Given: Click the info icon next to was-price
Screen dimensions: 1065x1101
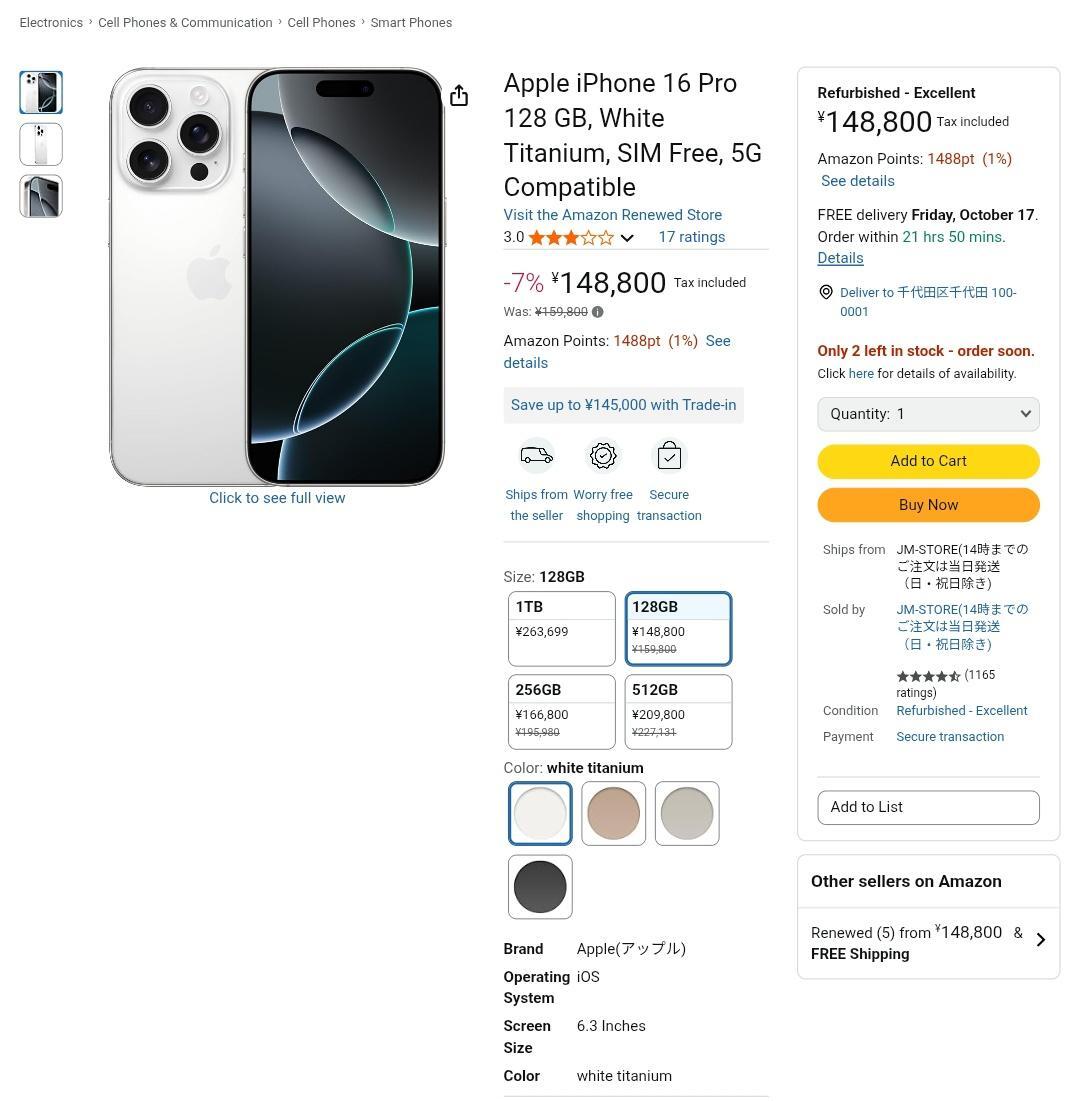Looking at the screenshot, I should point(598,312).
